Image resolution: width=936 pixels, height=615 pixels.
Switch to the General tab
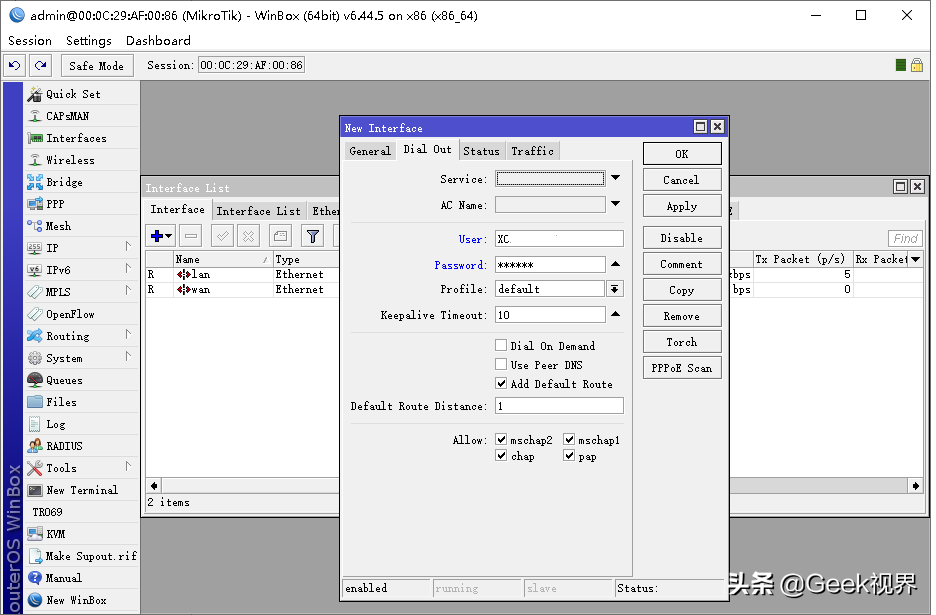(x=370, y=151)
